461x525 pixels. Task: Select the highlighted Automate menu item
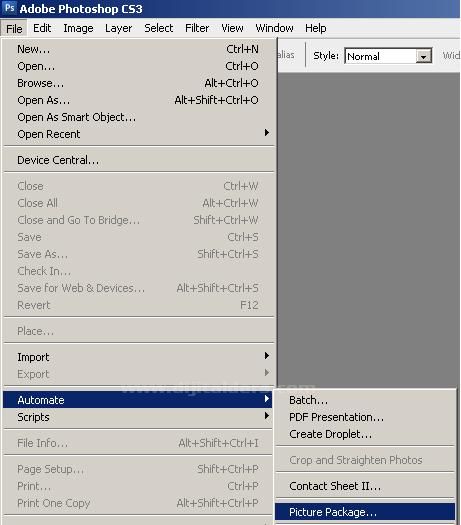[138, 400]
